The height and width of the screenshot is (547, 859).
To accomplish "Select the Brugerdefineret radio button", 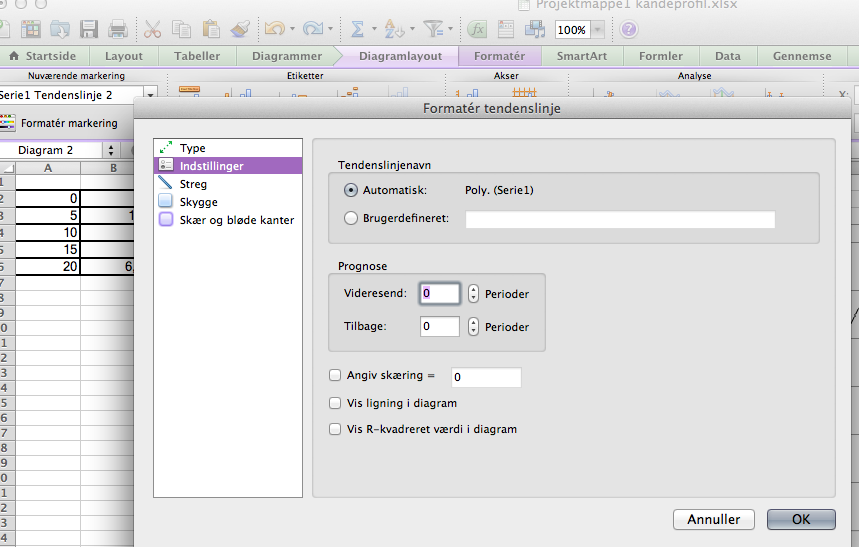I will coord(351,218).
